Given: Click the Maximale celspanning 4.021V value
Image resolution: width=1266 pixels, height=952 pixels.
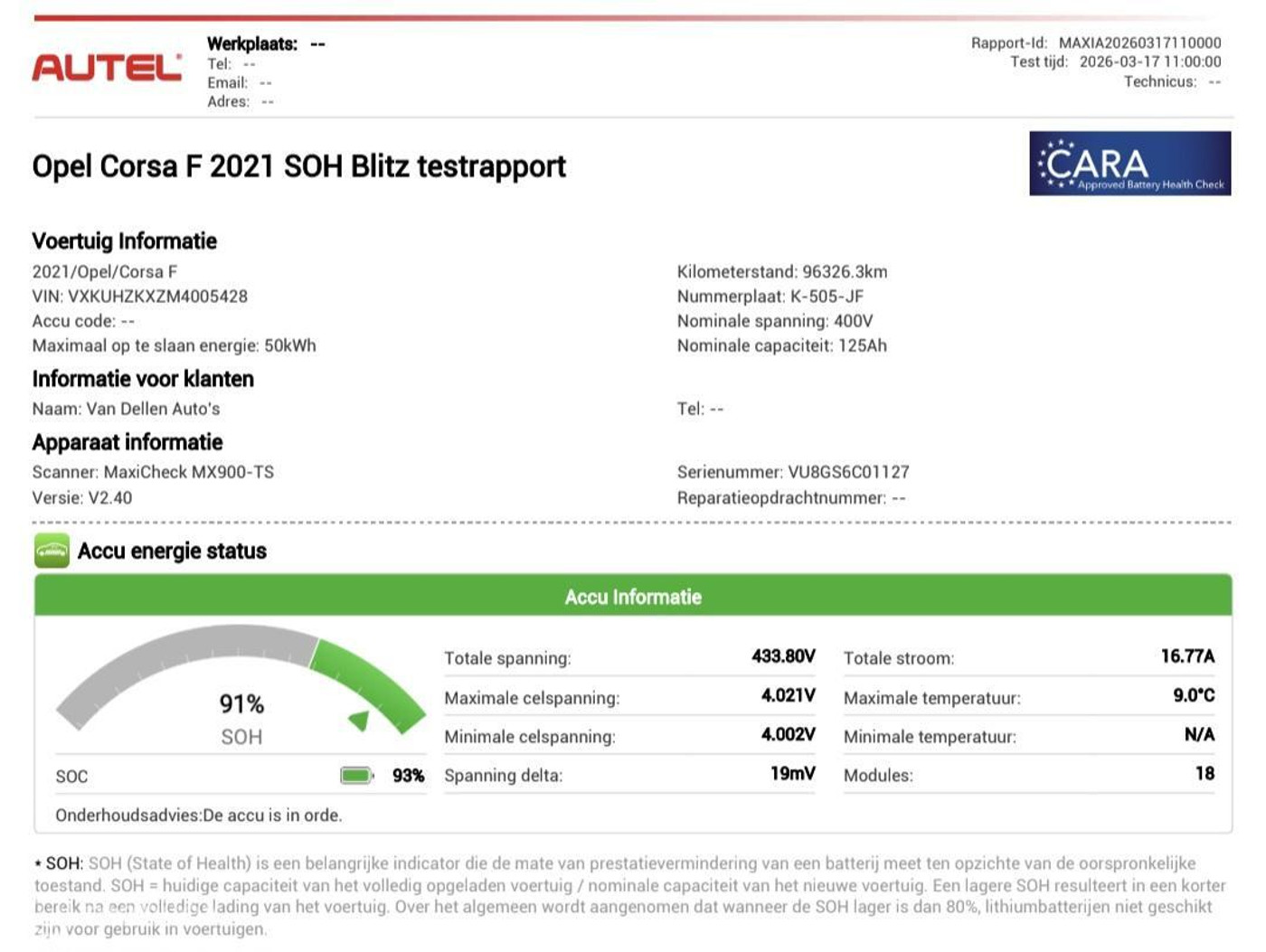Looking at the screenshot, I should 788,695.
